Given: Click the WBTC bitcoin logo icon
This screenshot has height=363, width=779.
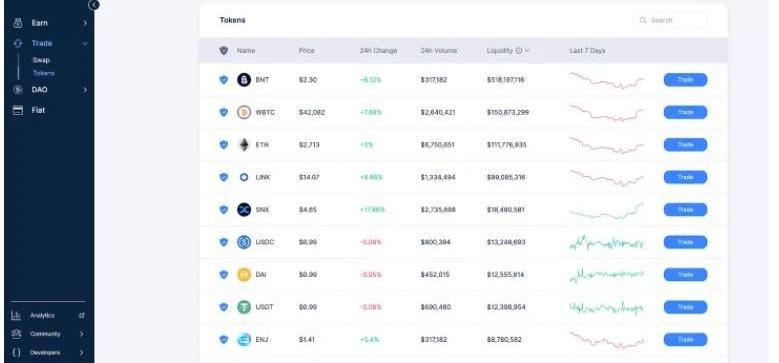Looking at the screenshot, I should point(244,112).
